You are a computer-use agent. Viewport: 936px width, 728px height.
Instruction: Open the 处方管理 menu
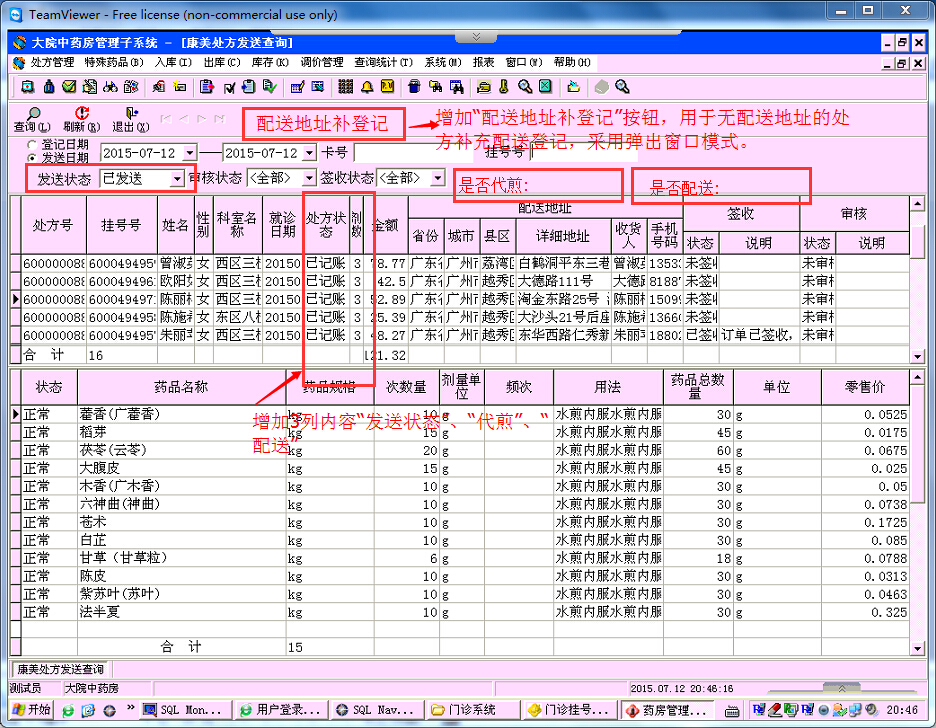[x=52, y=62]
